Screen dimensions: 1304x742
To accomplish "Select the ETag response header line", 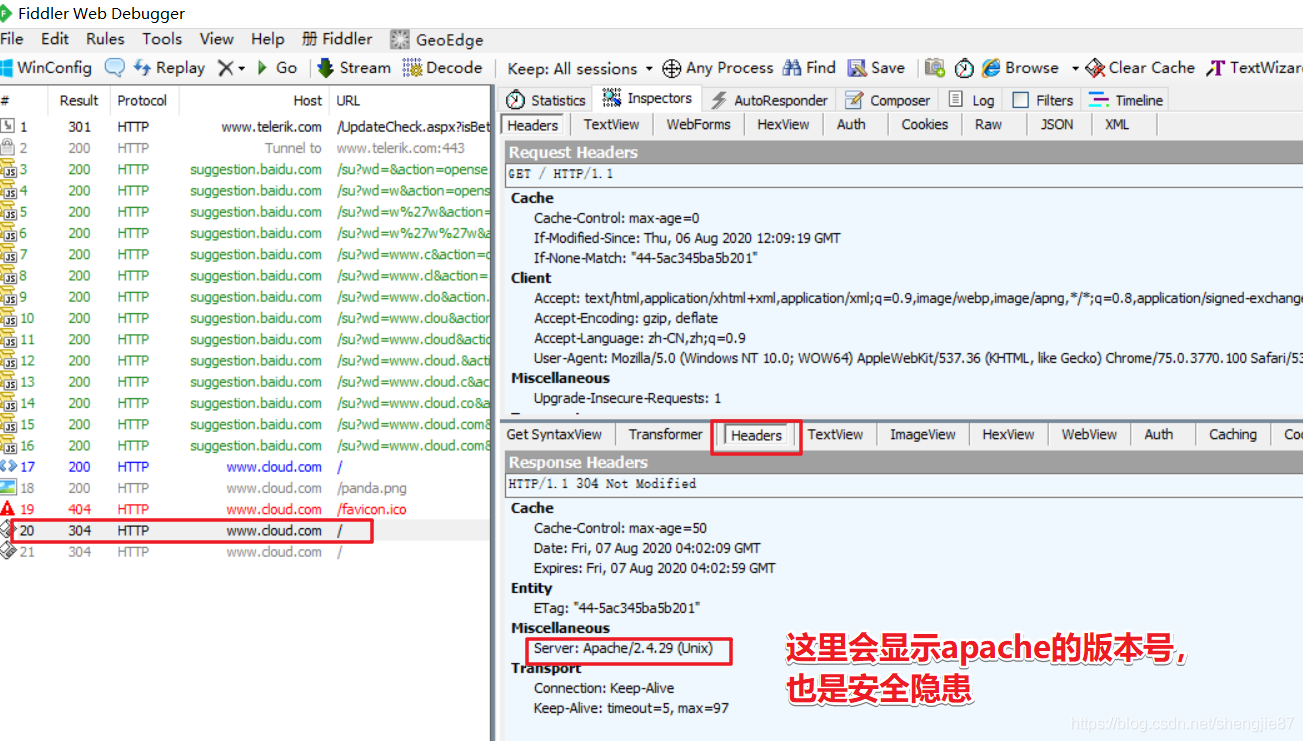I will 617,608.
